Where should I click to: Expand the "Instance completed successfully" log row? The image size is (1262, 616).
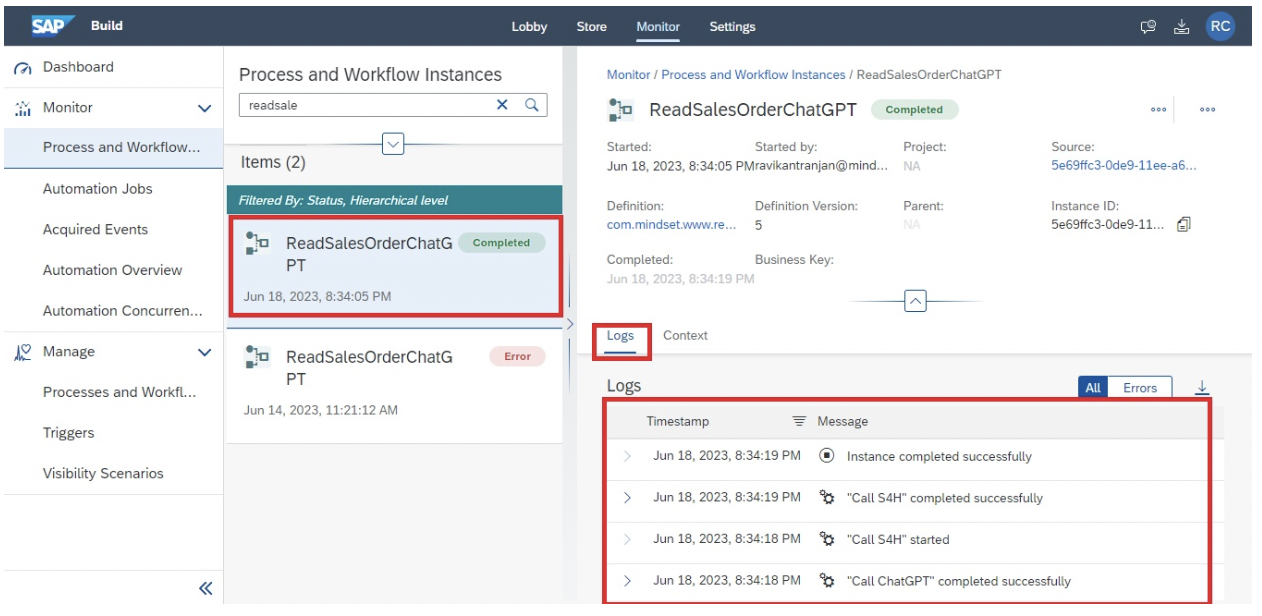coord(627,456)
